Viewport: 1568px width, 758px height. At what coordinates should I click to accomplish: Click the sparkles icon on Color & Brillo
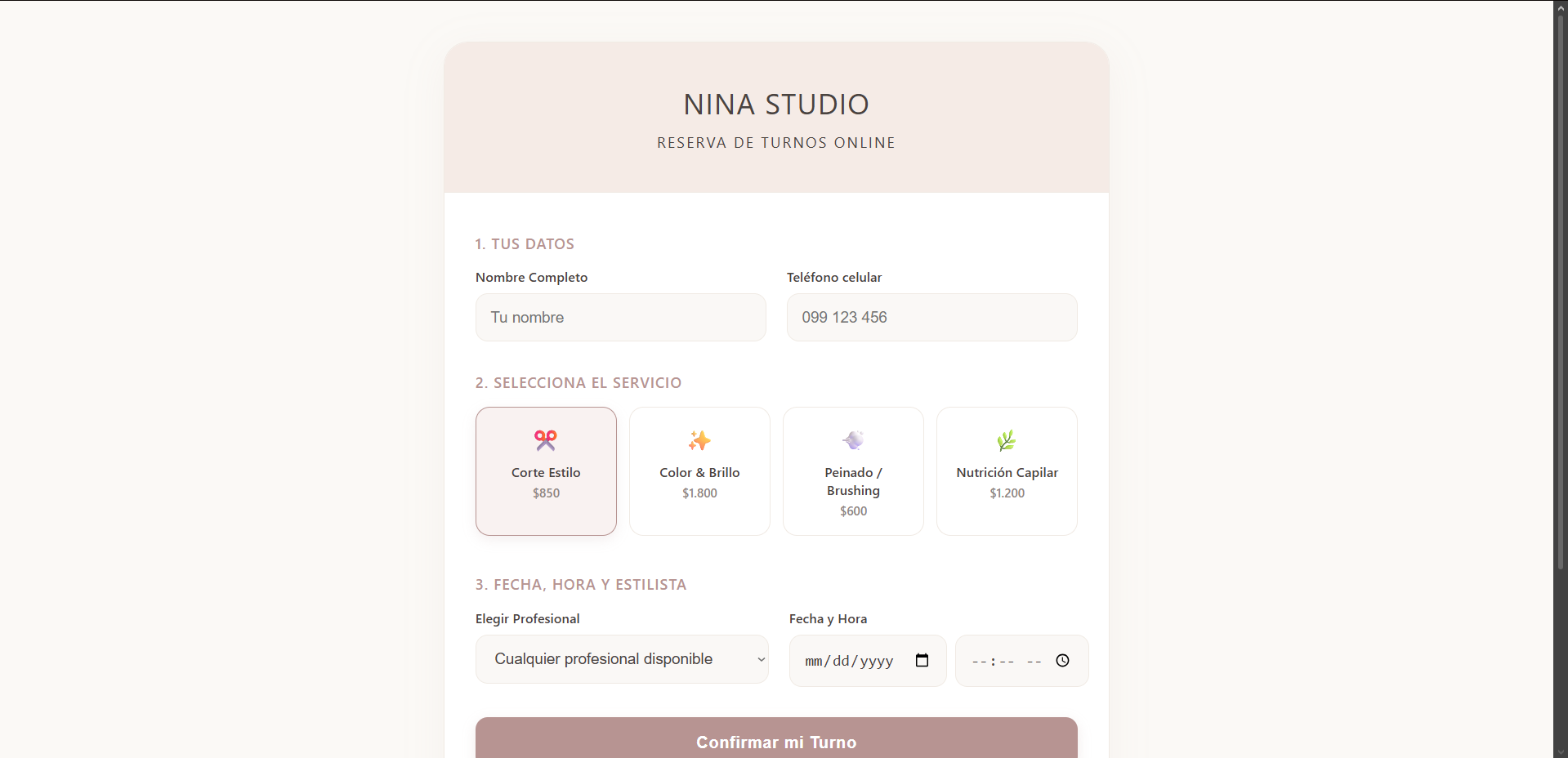point(699,440)
